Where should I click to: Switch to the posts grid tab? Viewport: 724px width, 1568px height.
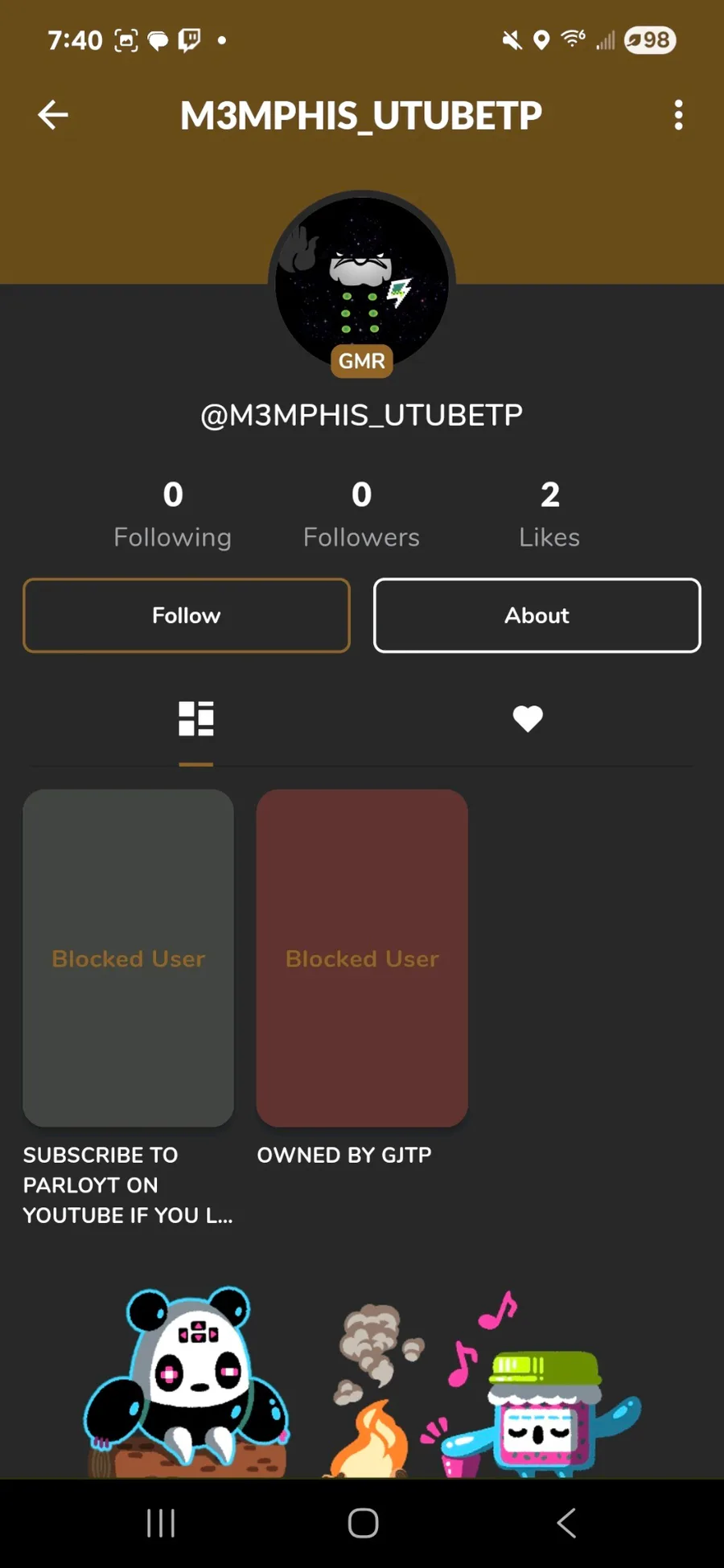195,719
